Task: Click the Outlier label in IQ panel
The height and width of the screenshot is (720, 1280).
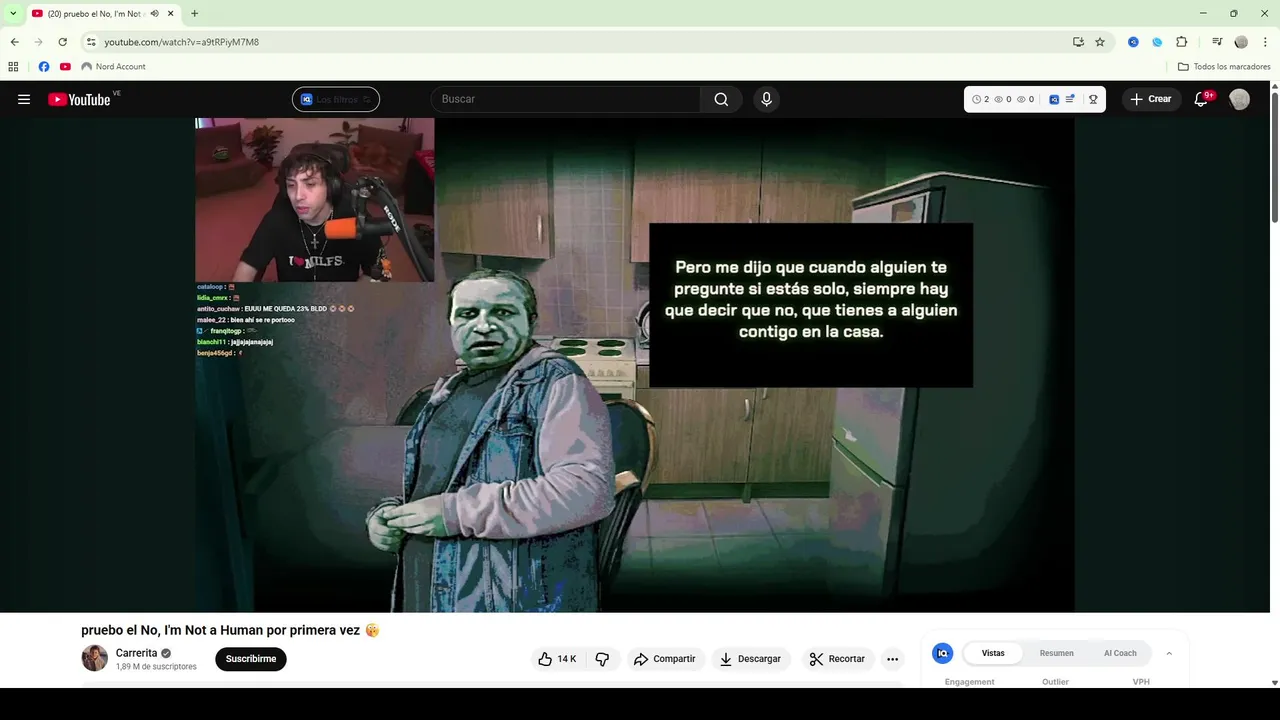Action: (x=1055, y=682)
